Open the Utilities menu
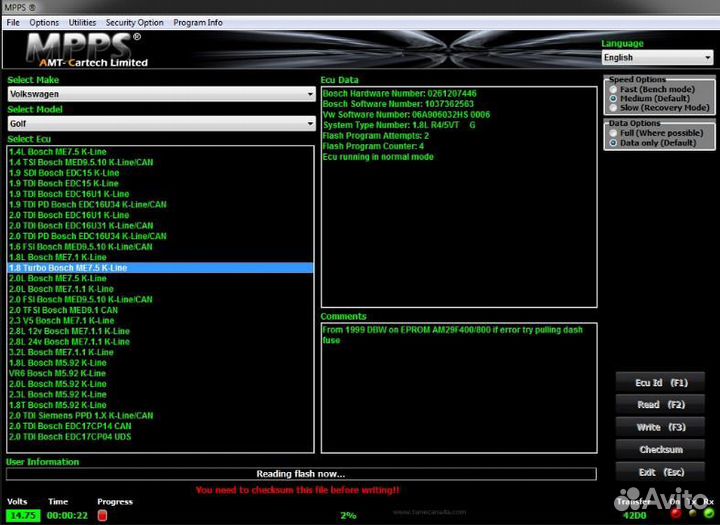 pyautogui.click(x=82, y=23)
